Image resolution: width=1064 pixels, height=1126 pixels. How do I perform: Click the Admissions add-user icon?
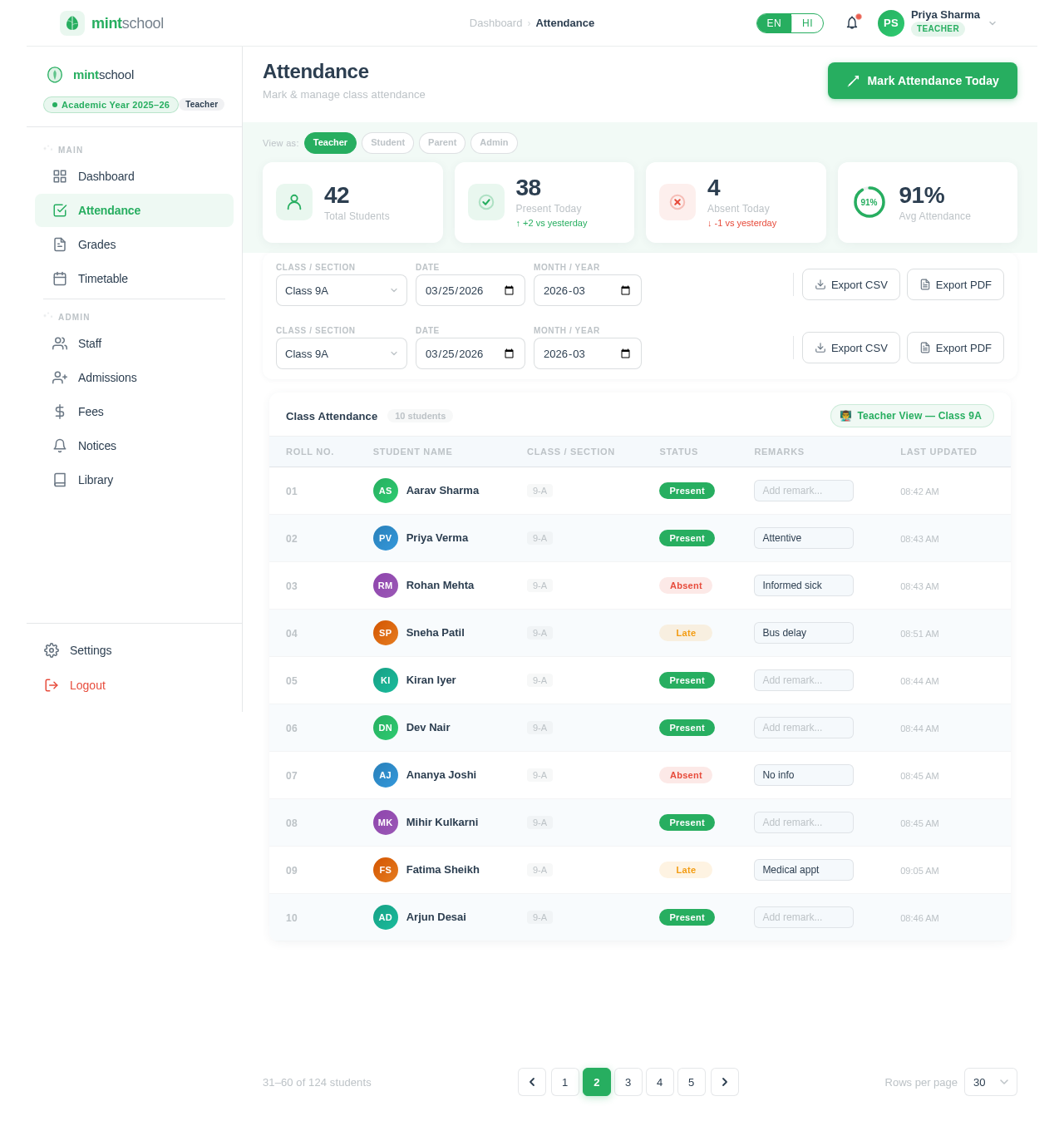(x=60, y=378)
